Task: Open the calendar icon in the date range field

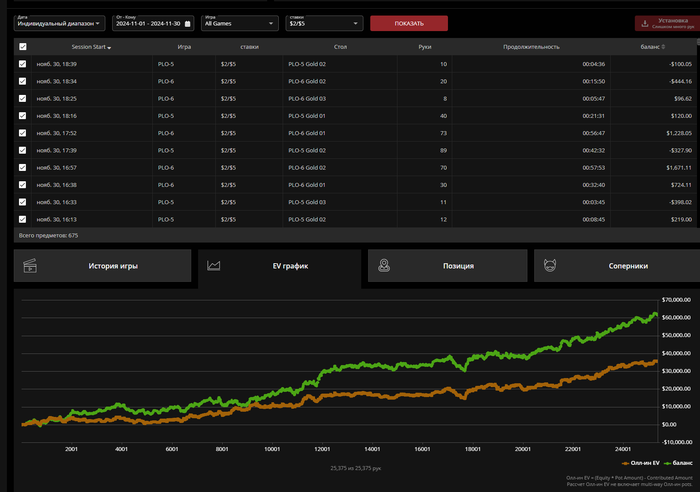Action: (188, 23)
